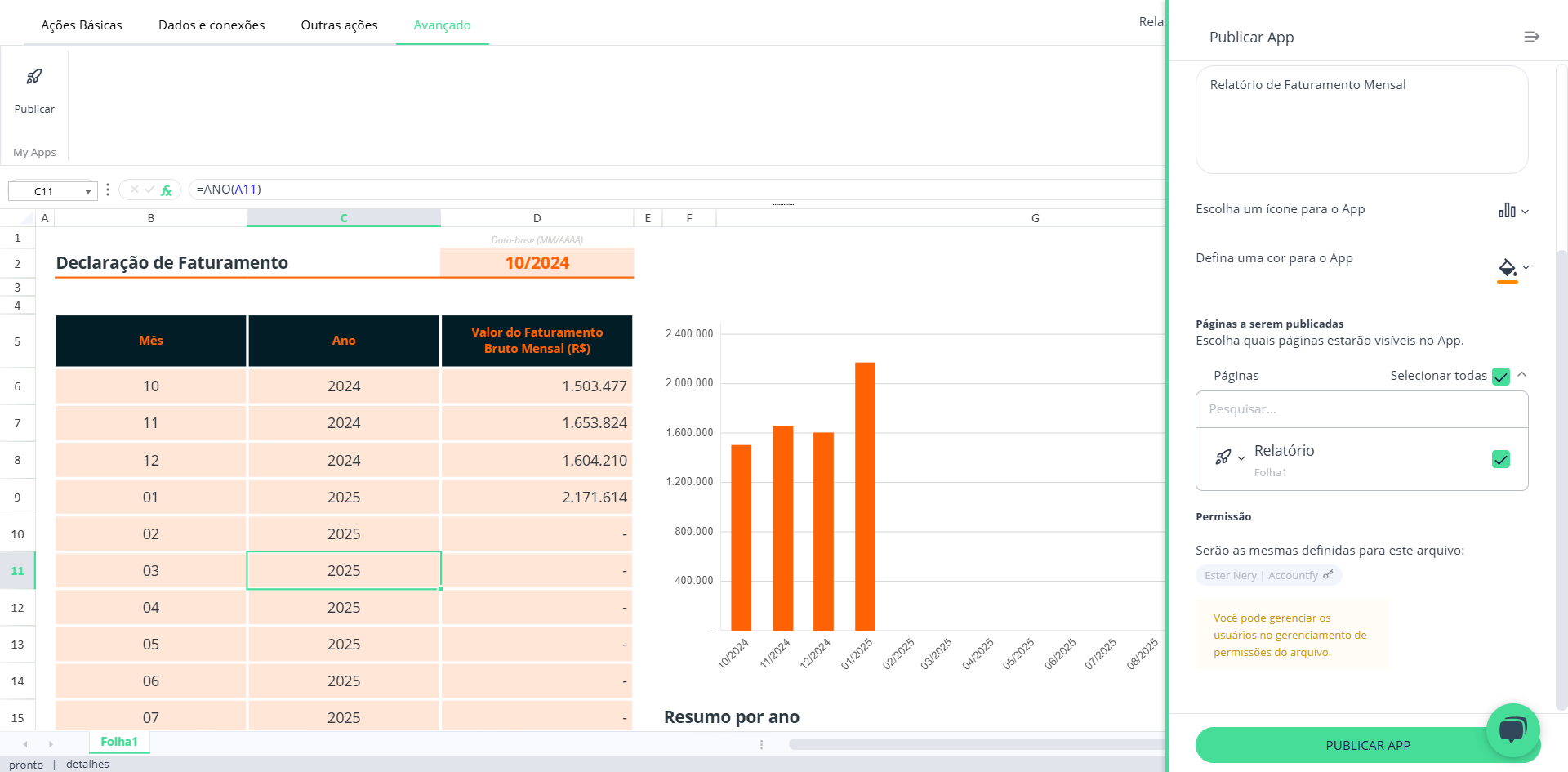Expand the Relatório page icon dropdown arrow

coord(1241,458)
